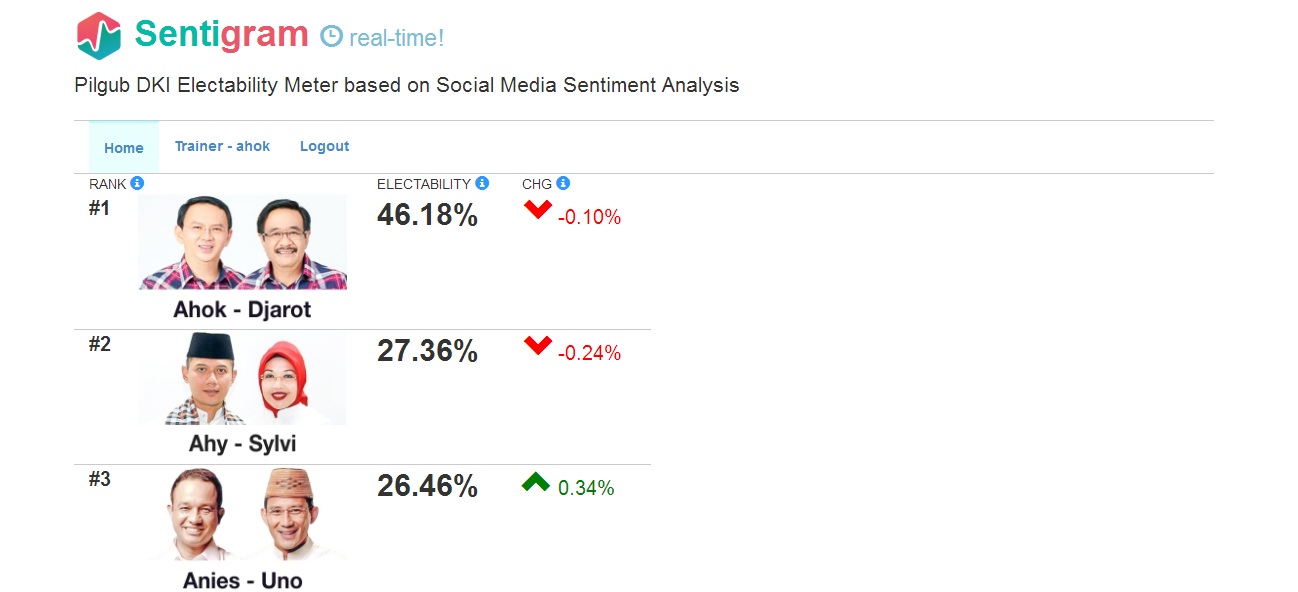
Task: Click red down arrow beside -0.10%
Action: click(x=538, y=209)
